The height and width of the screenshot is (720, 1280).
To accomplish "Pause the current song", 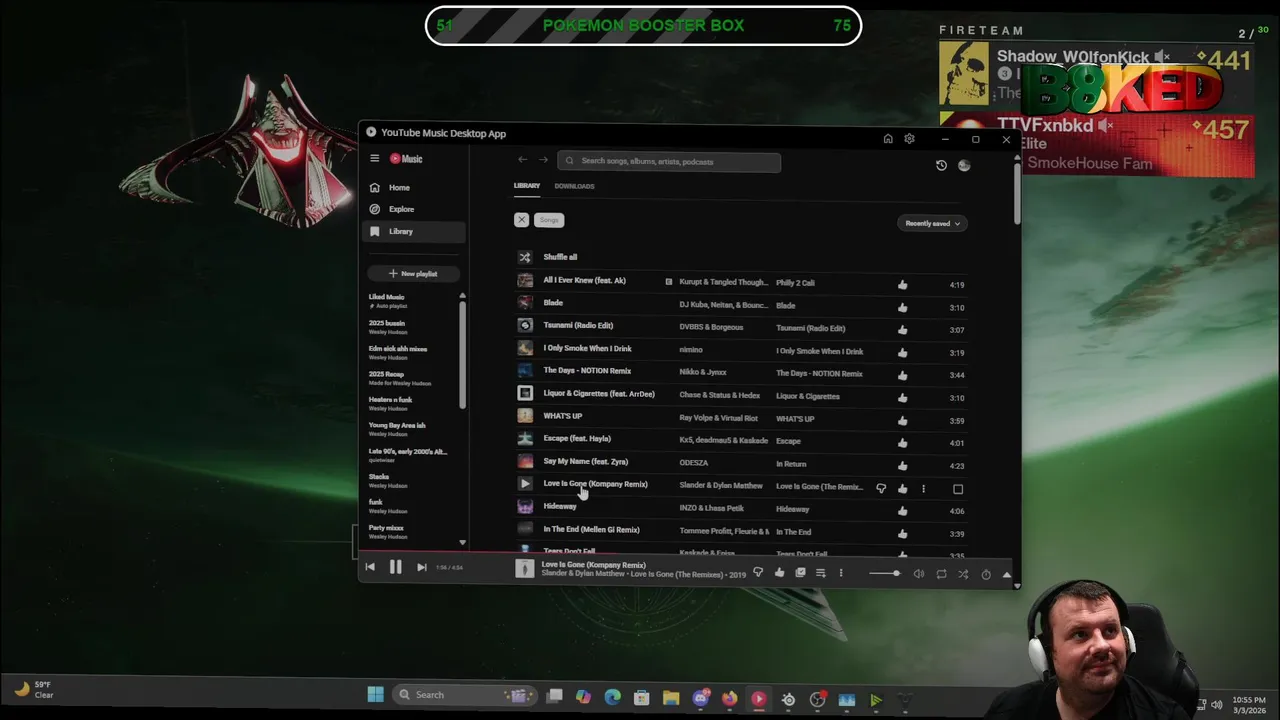I will [x=395, y=567].
